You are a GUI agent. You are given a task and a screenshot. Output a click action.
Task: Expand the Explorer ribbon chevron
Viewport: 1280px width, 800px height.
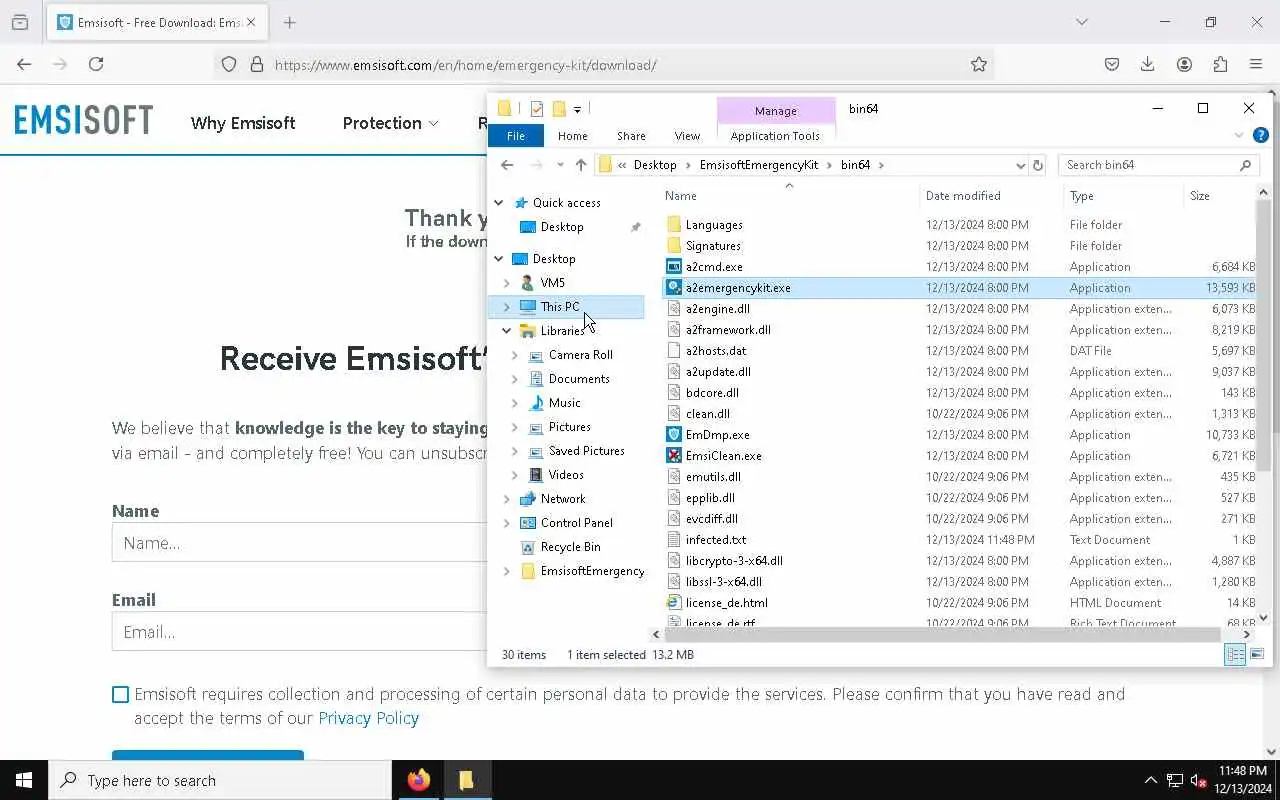(1239, 135)
